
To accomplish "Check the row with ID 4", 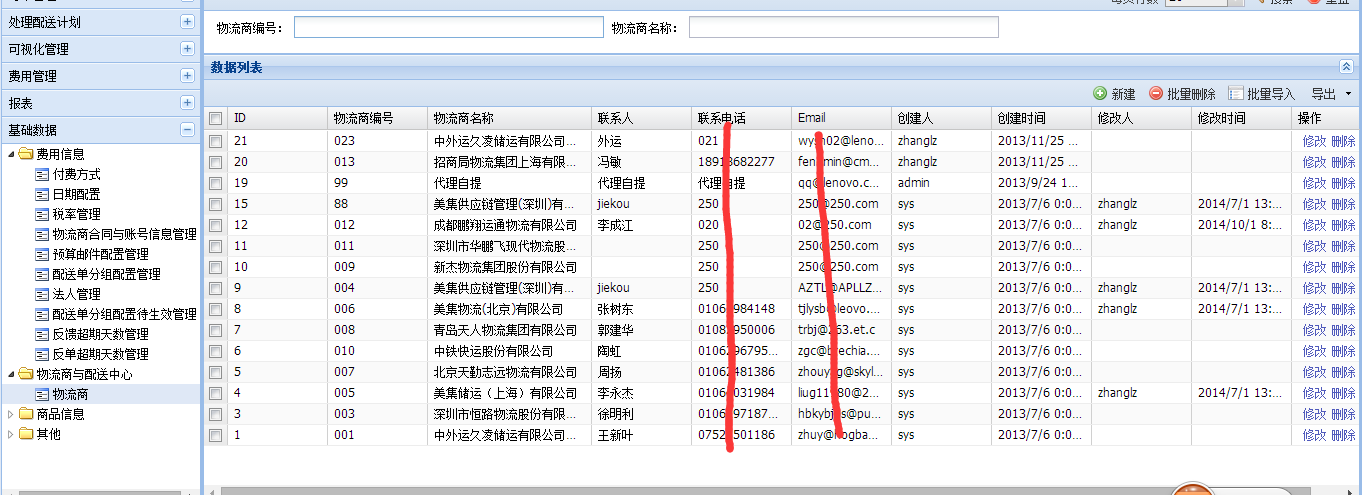I will (x=215, y=393).
